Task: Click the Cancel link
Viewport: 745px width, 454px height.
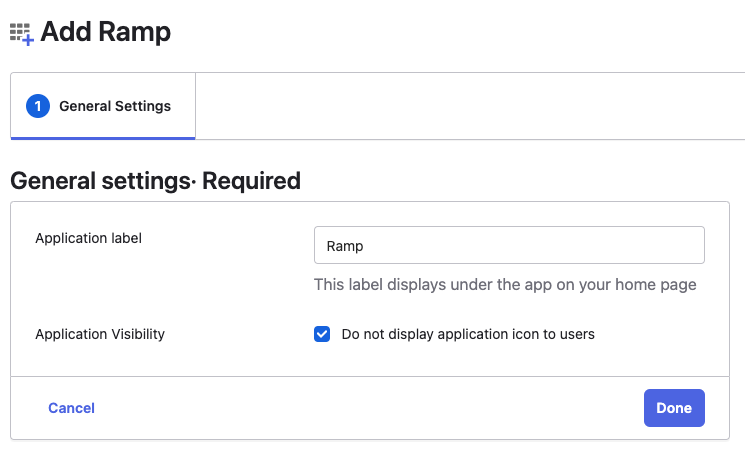Action: [x=71, y=408]
